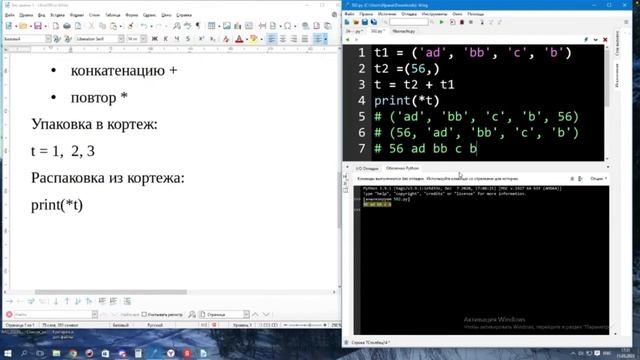Click the red Font Color A swatch
Viewport: 640px width, 360px height.
pyautogui.click(x=239, y=39)
